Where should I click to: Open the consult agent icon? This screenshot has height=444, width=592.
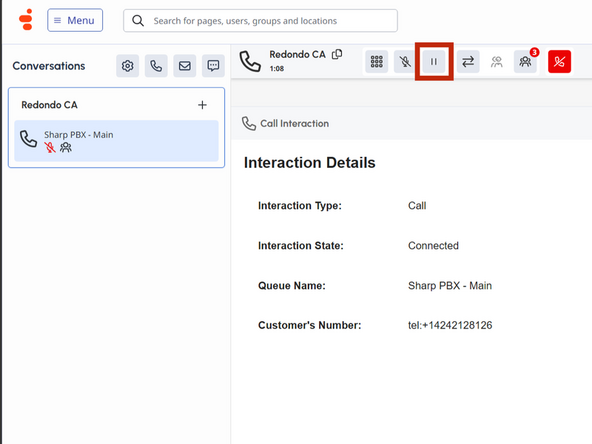click(496, 62)
